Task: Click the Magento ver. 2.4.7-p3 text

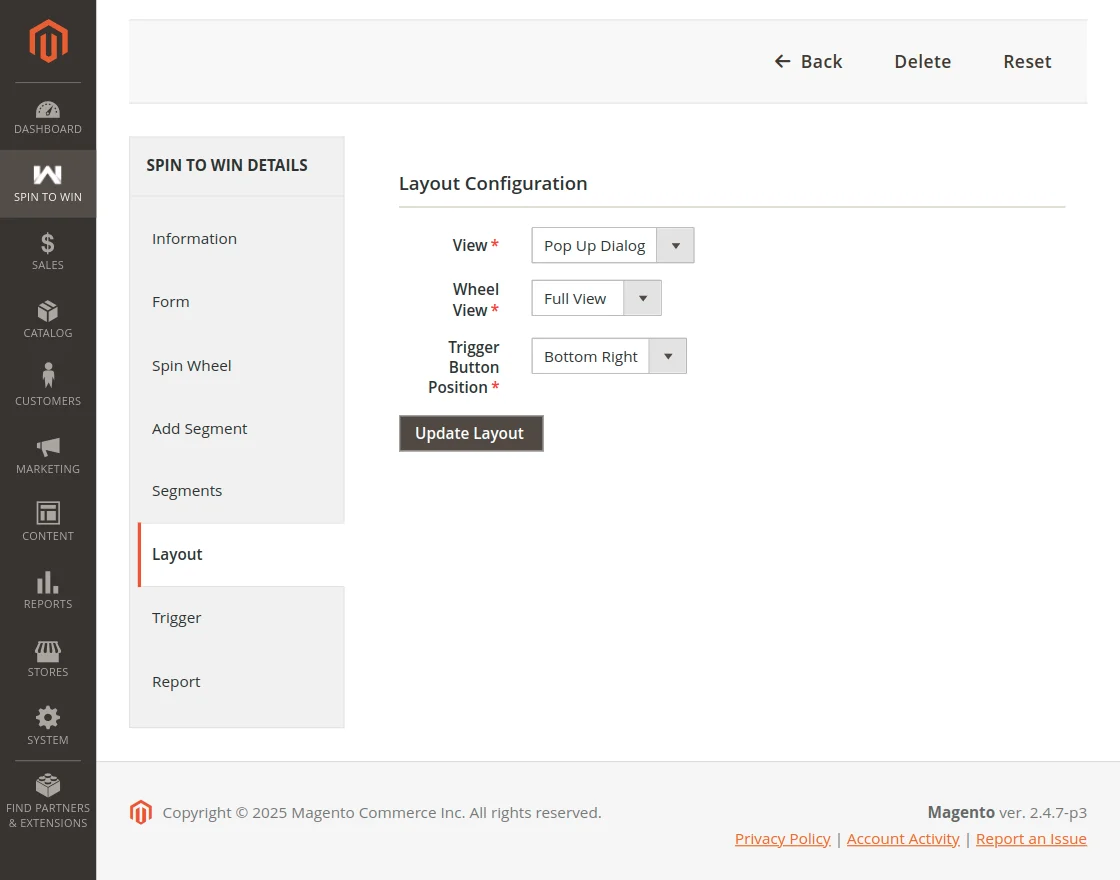Action: click(1007, 812)
